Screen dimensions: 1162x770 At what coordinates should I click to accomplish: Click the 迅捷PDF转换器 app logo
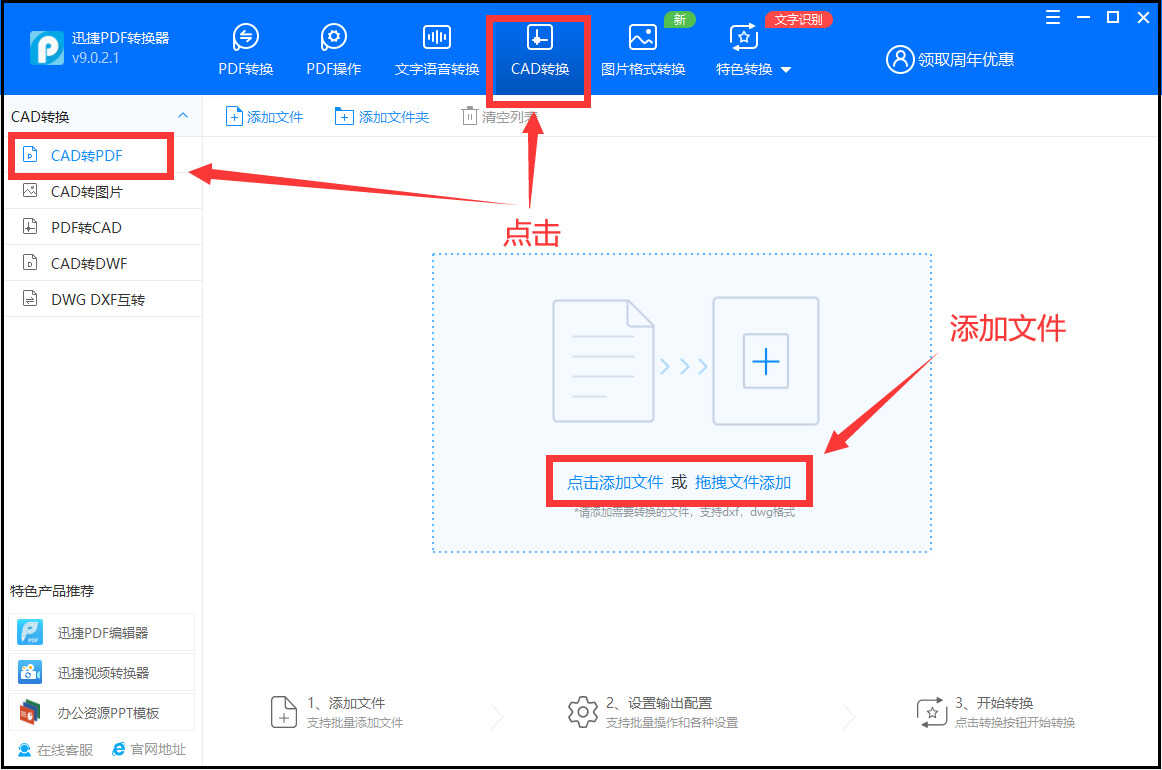(x=46, y=48)
